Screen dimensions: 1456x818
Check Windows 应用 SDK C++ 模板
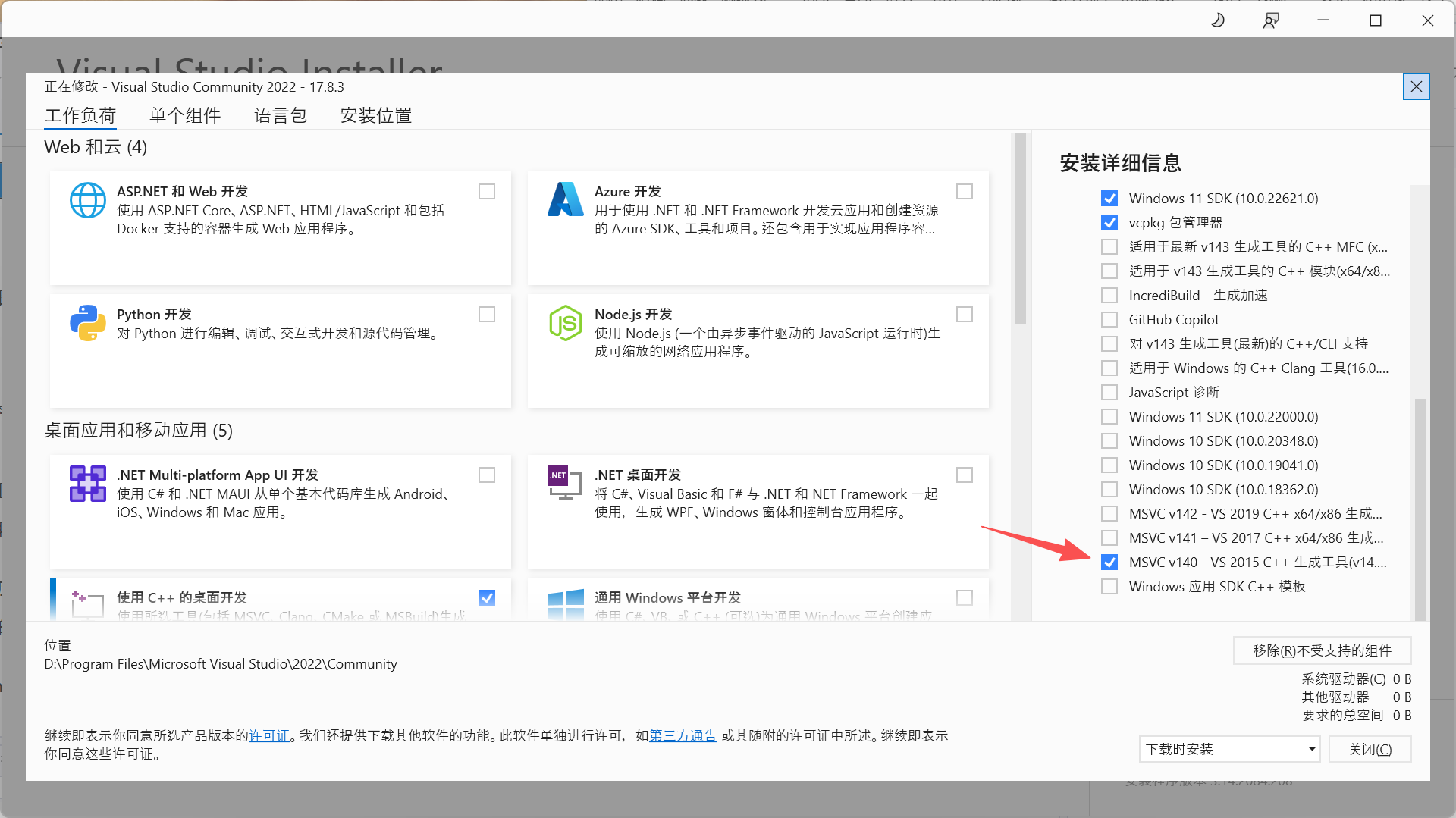(x=1109, y=587)
